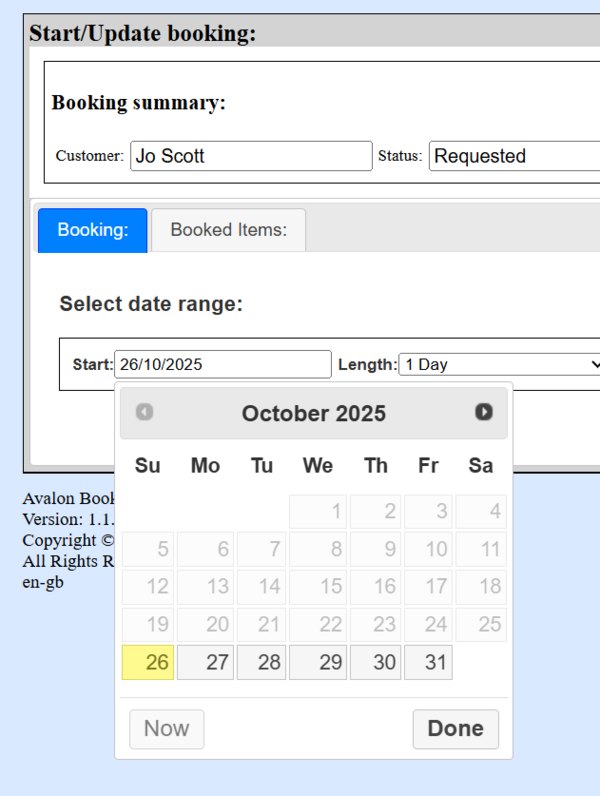
Task: Switch to the Booked Items tab
Action: tap(228, 230)
